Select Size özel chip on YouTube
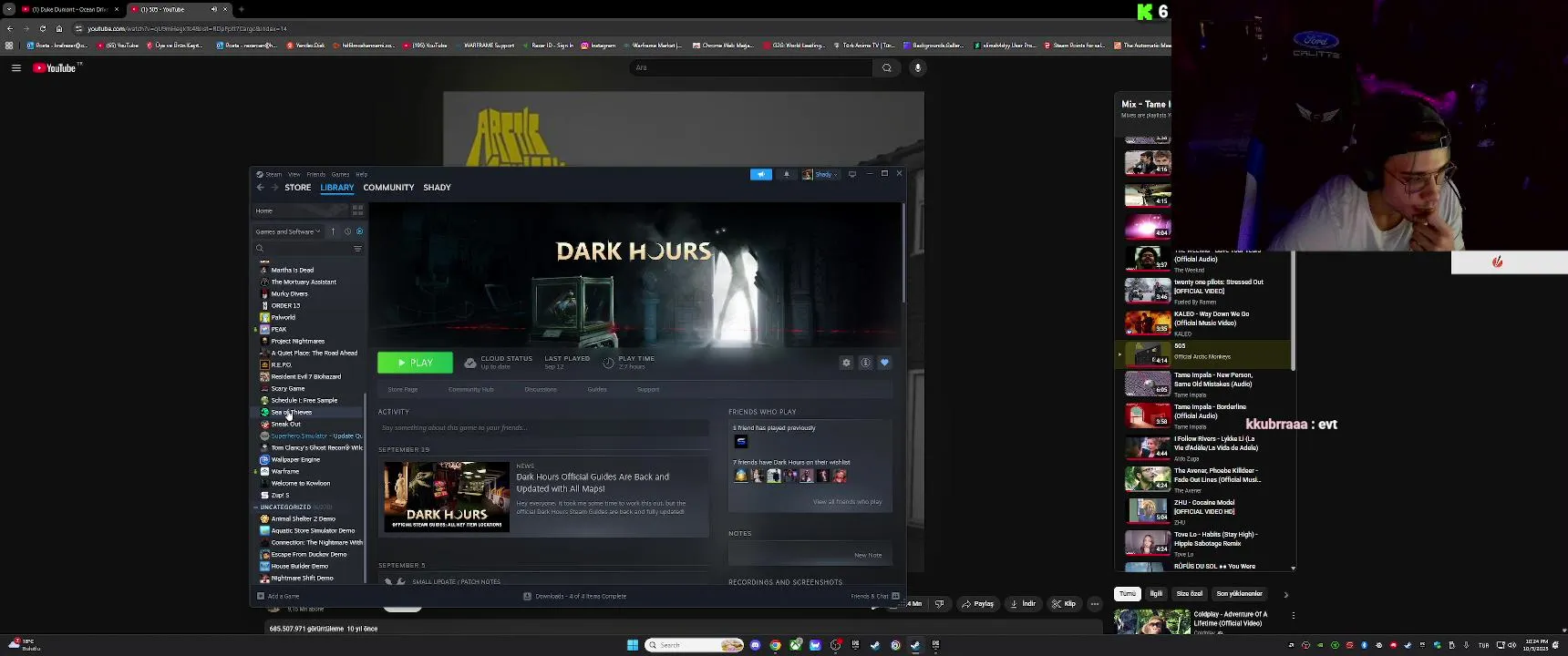This screenshot has height=656, width=1568. click(x=1189, y=593)
